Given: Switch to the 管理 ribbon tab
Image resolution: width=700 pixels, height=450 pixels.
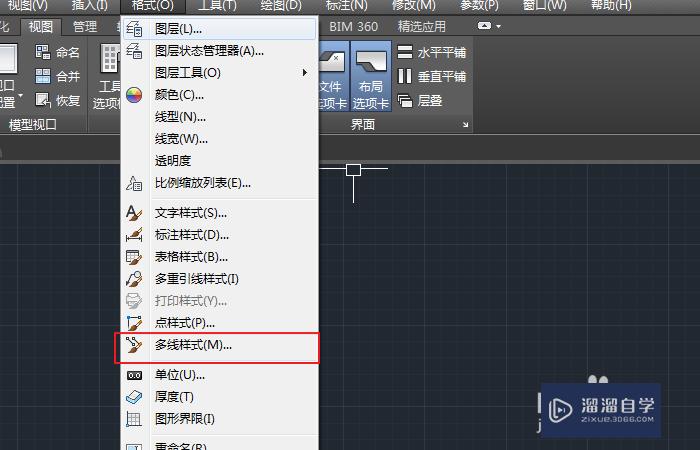Looking at the screenshot, I should coord(85,27).
